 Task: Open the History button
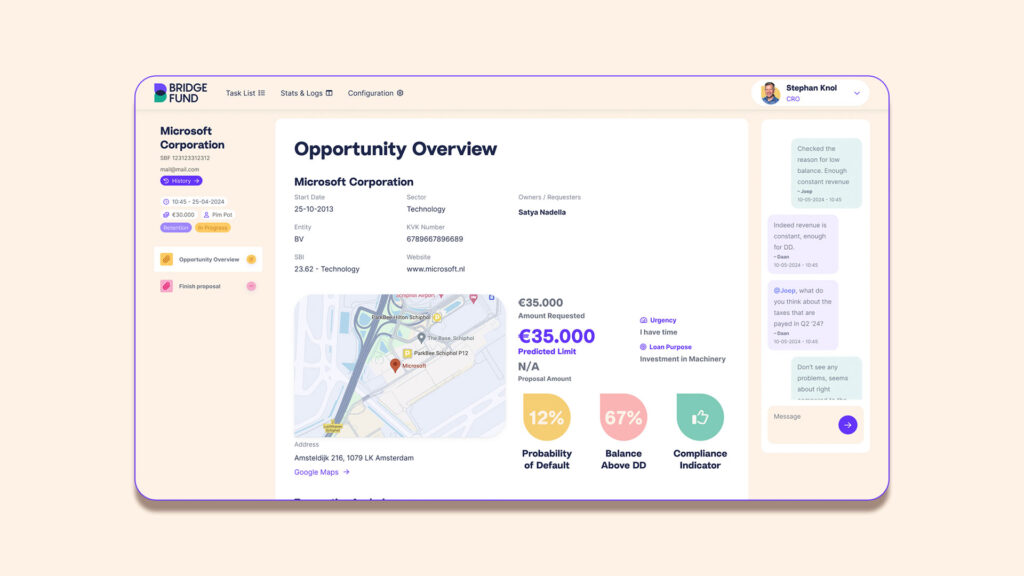pos(182,181)
